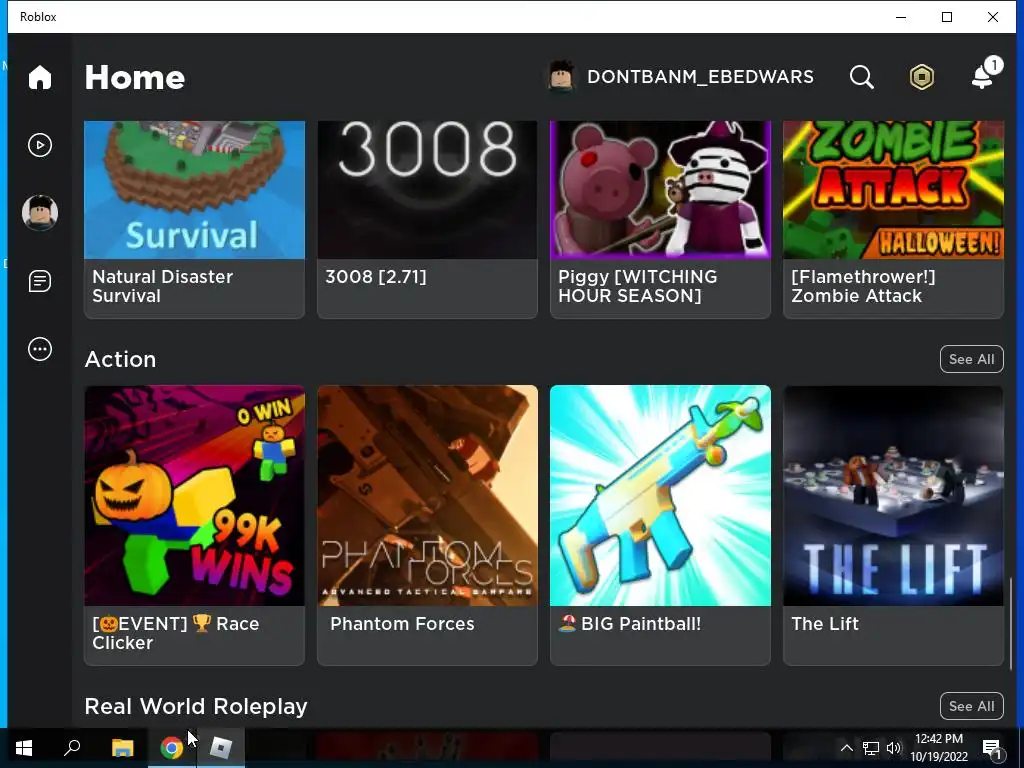
Task: Open the Zombie Attack Halloween thumbnail
Action: pos(893,189)
